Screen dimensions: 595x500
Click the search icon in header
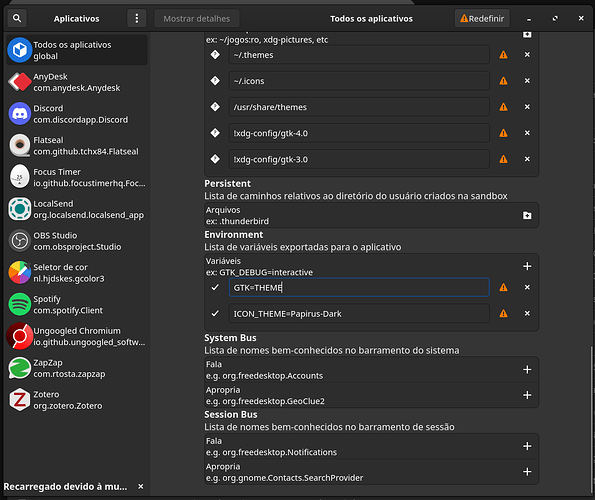click(17, 18)
